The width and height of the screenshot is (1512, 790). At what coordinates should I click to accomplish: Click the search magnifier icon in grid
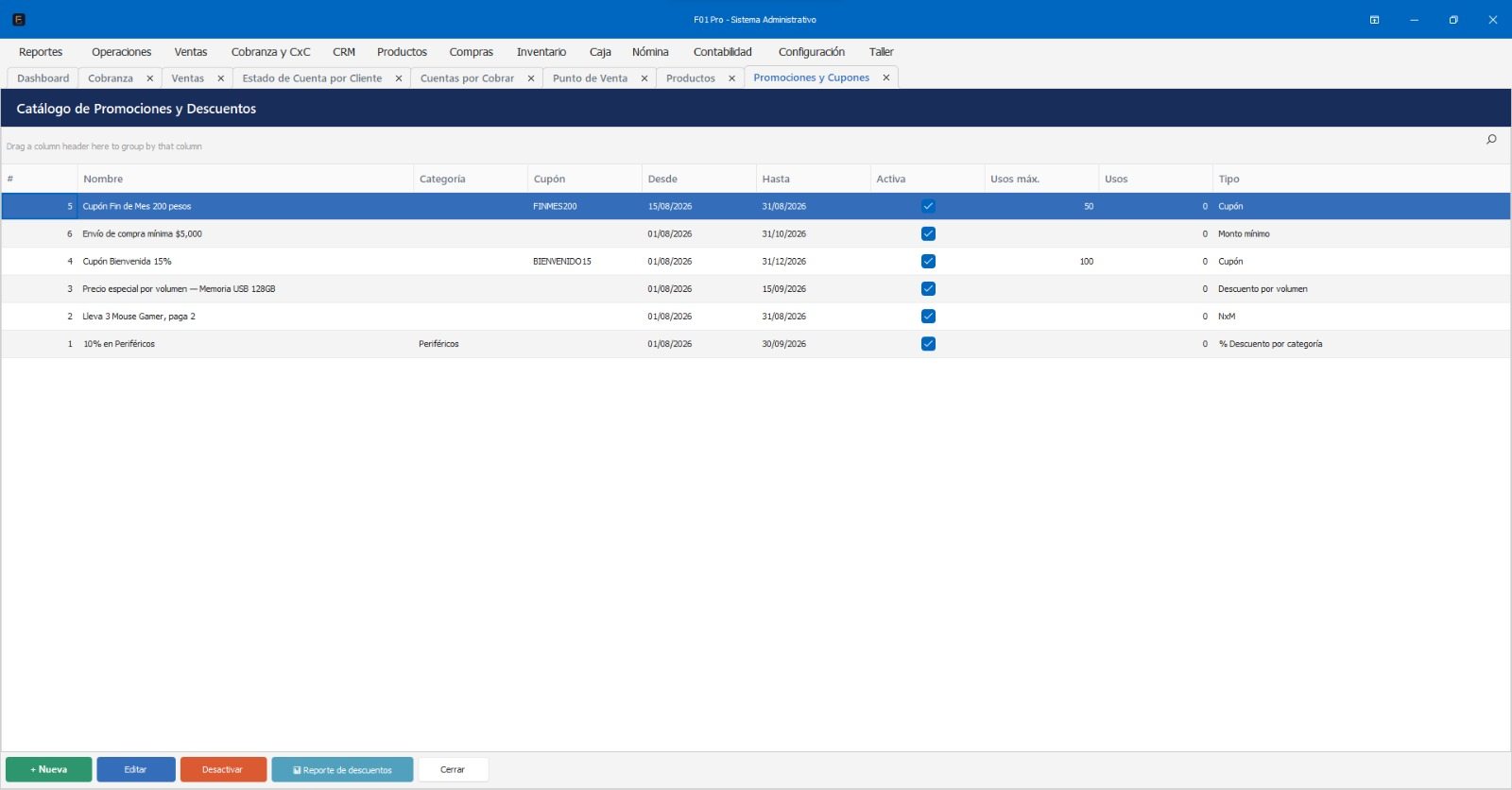point(1491,140)
